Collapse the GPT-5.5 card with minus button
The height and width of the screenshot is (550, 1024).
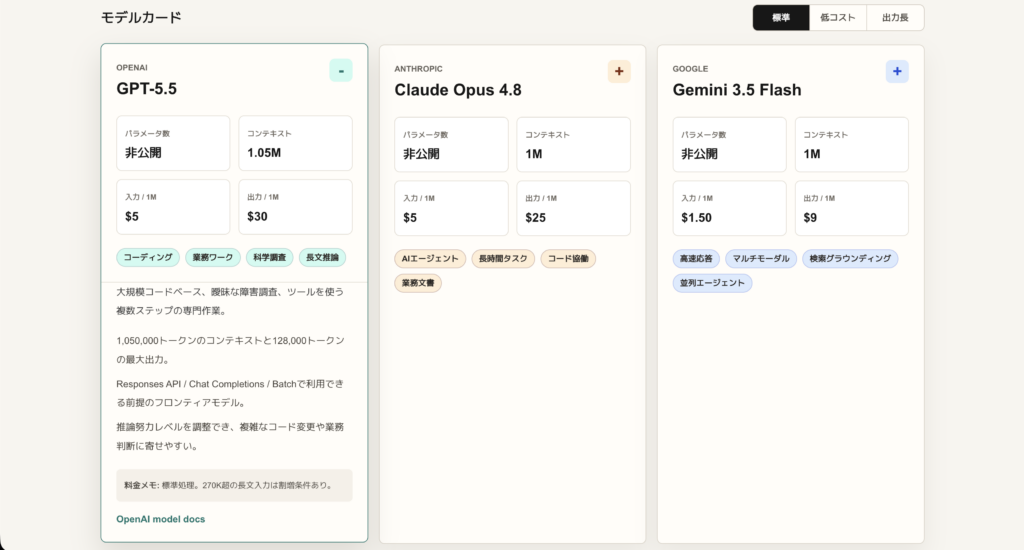click(x=341, y=71)
